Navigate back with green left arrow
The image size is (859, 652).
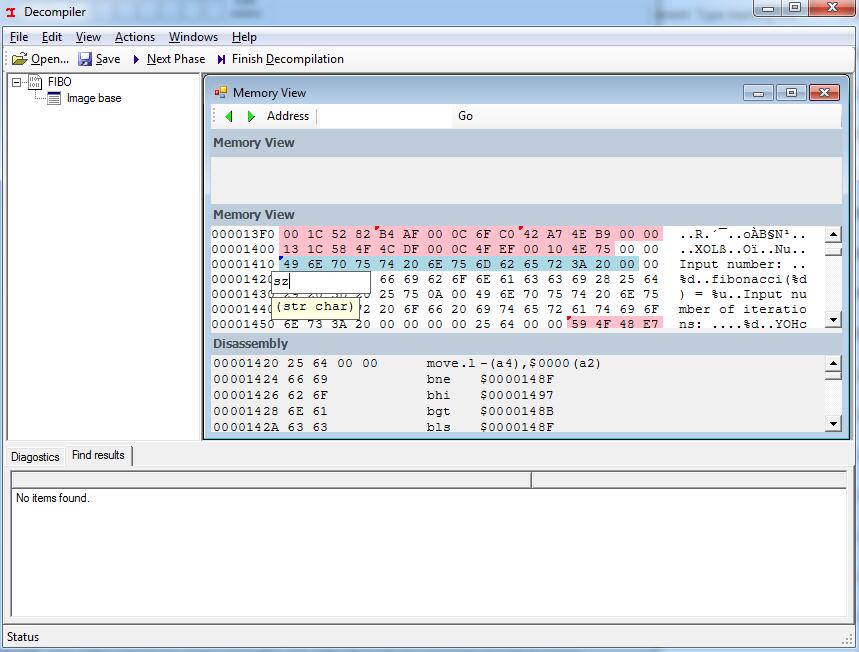(x=228, y=116)
